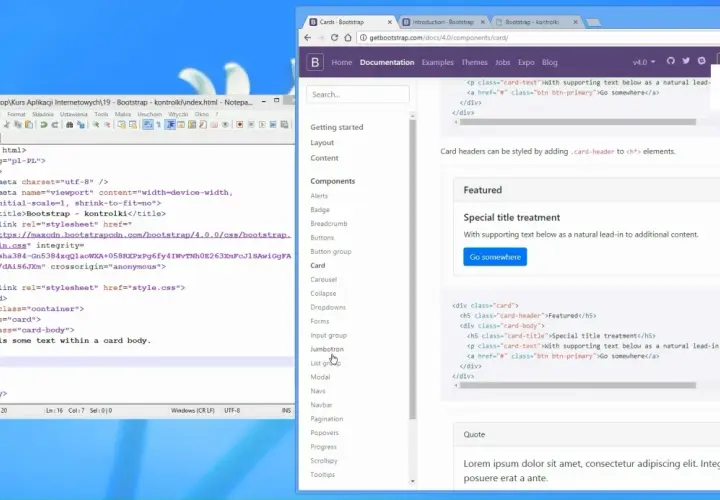
Task: Expand Getting started section in sidebar
Action: pos(337,127)
